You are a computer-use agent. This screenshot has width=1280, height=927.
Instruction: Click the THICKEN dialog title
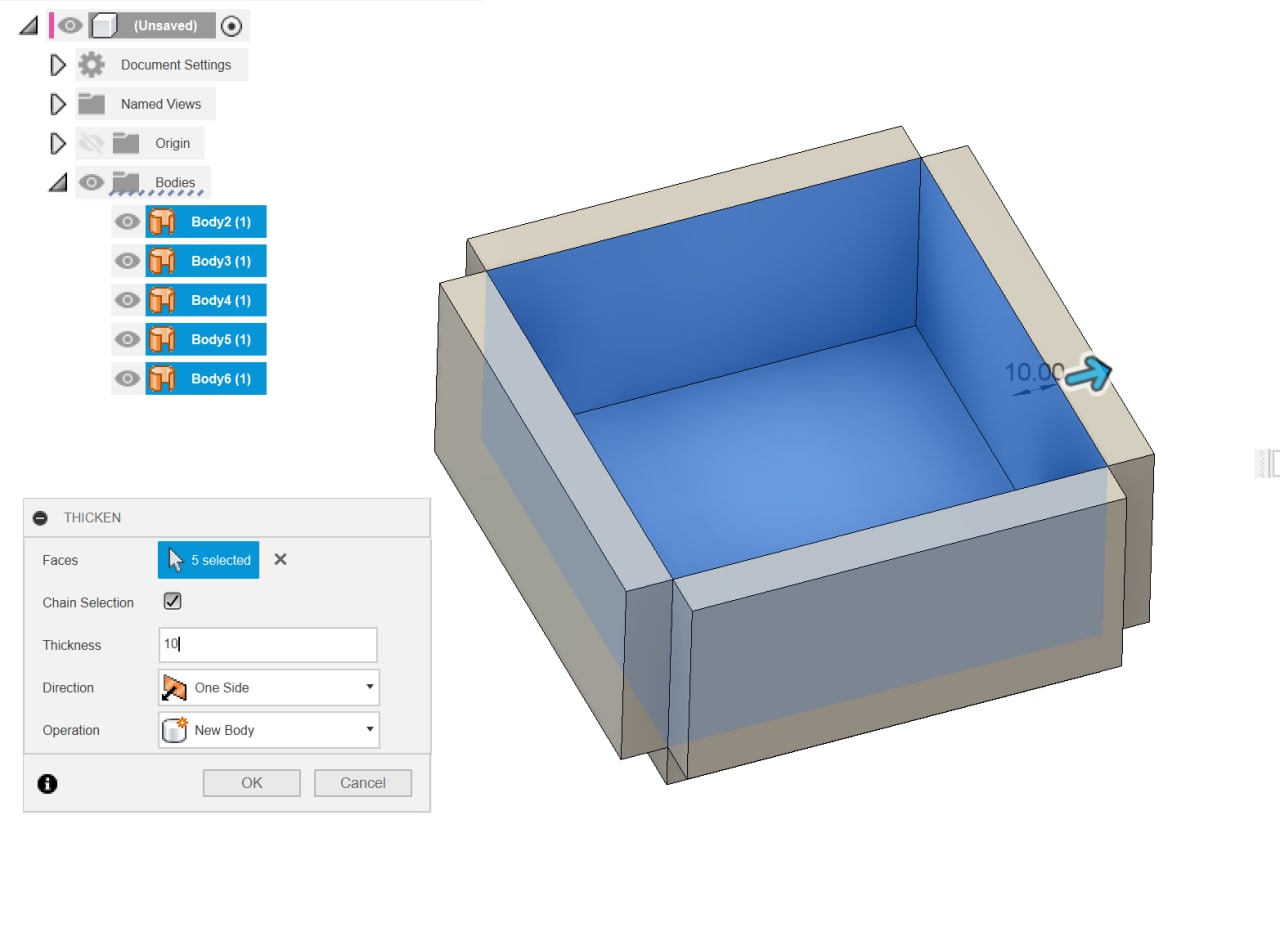(x=92, y=518)
